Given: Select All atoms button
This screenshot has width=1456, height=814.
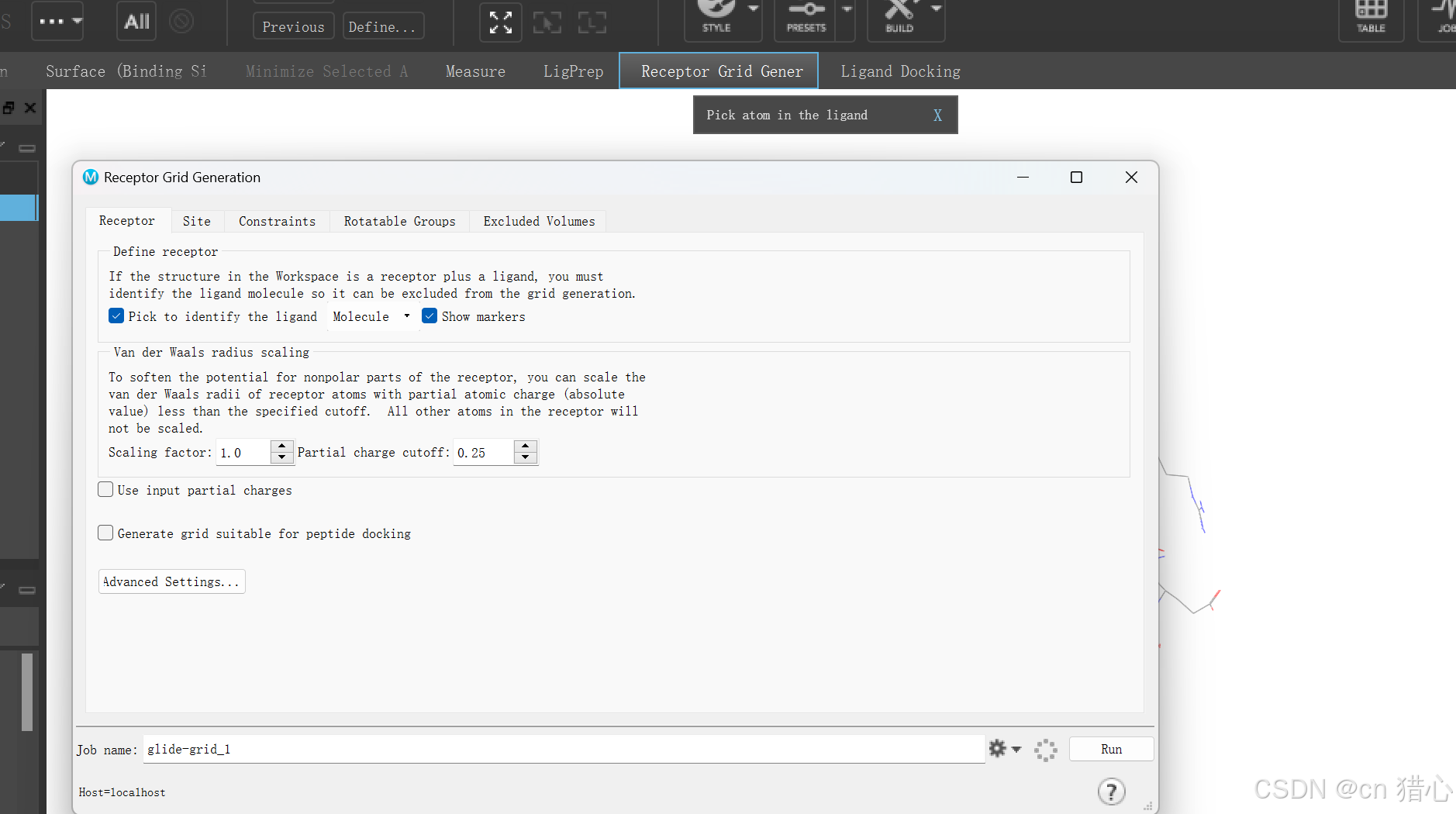Looking at the screenshot, I should pos(136,22).
